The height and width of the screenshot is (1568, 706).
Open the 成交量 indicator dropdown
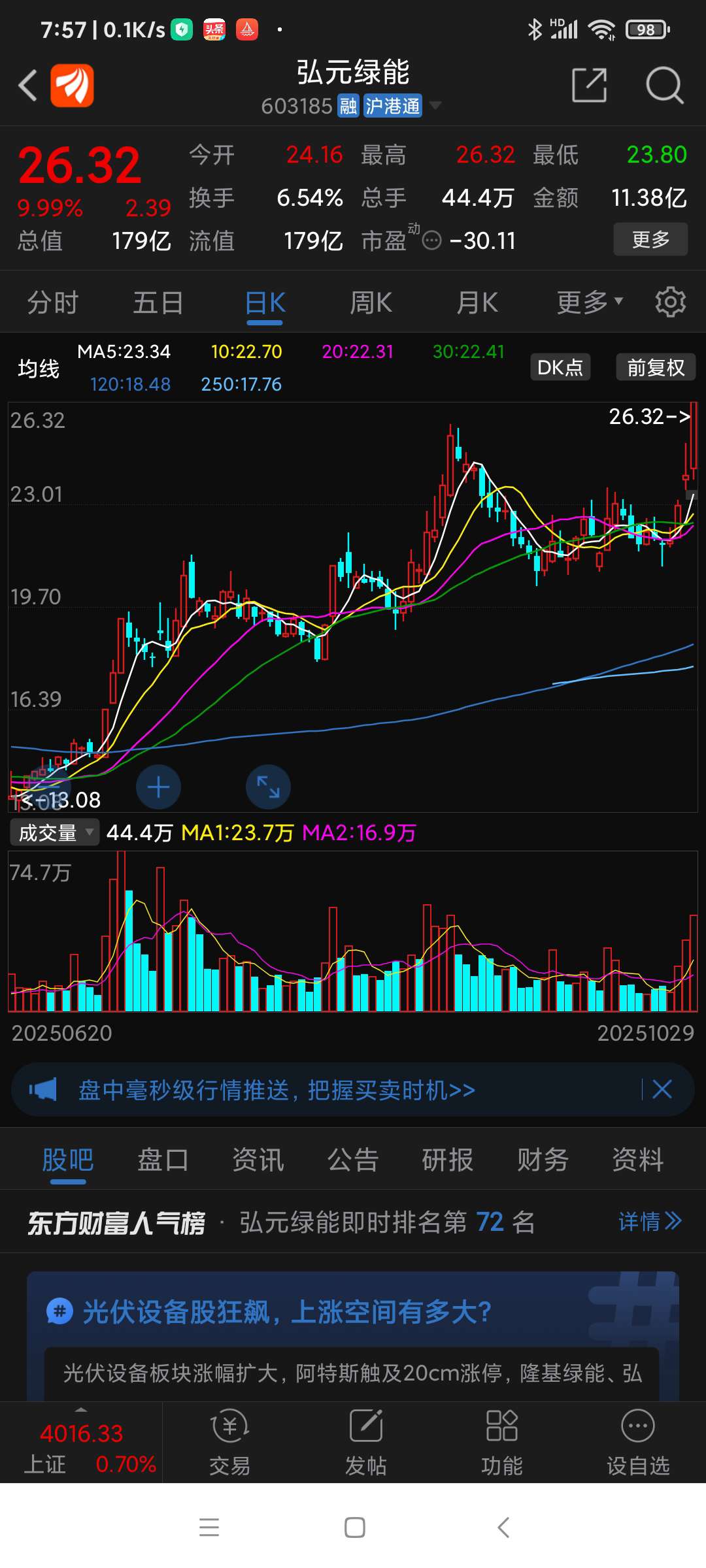[x=55, y=832]
